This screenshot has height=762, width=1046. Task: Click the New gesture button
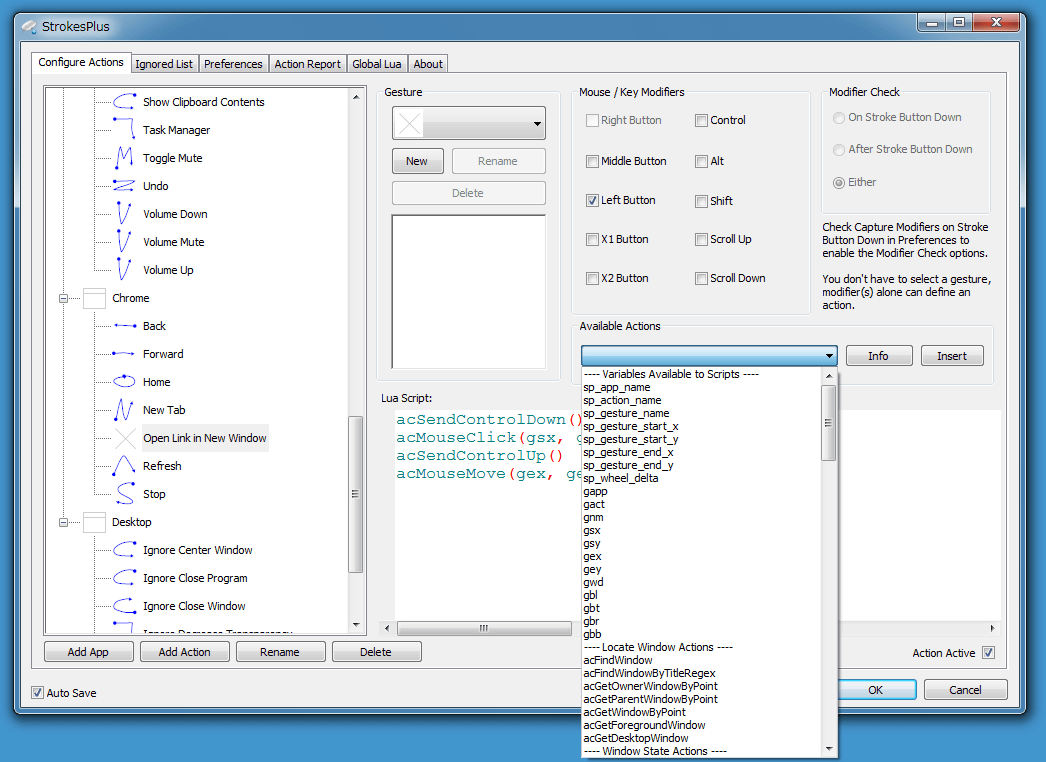tap(417, 161)
